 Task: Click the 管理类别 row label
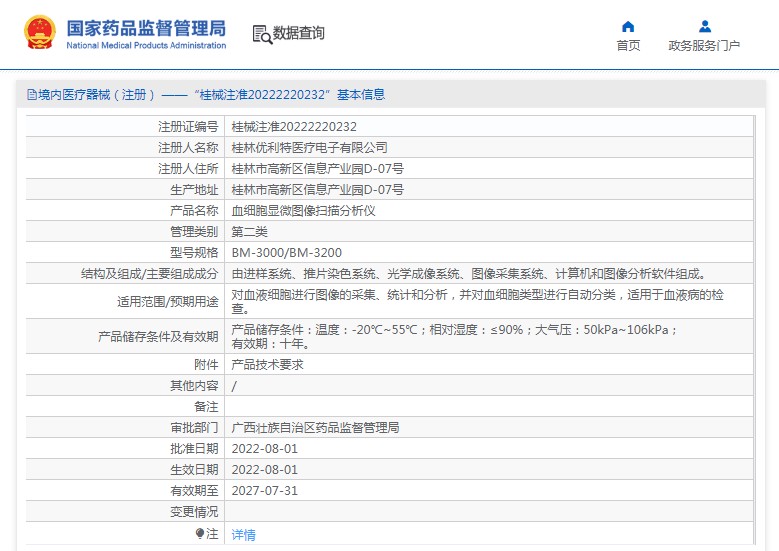pyautogui.click(x=194, y=232)
